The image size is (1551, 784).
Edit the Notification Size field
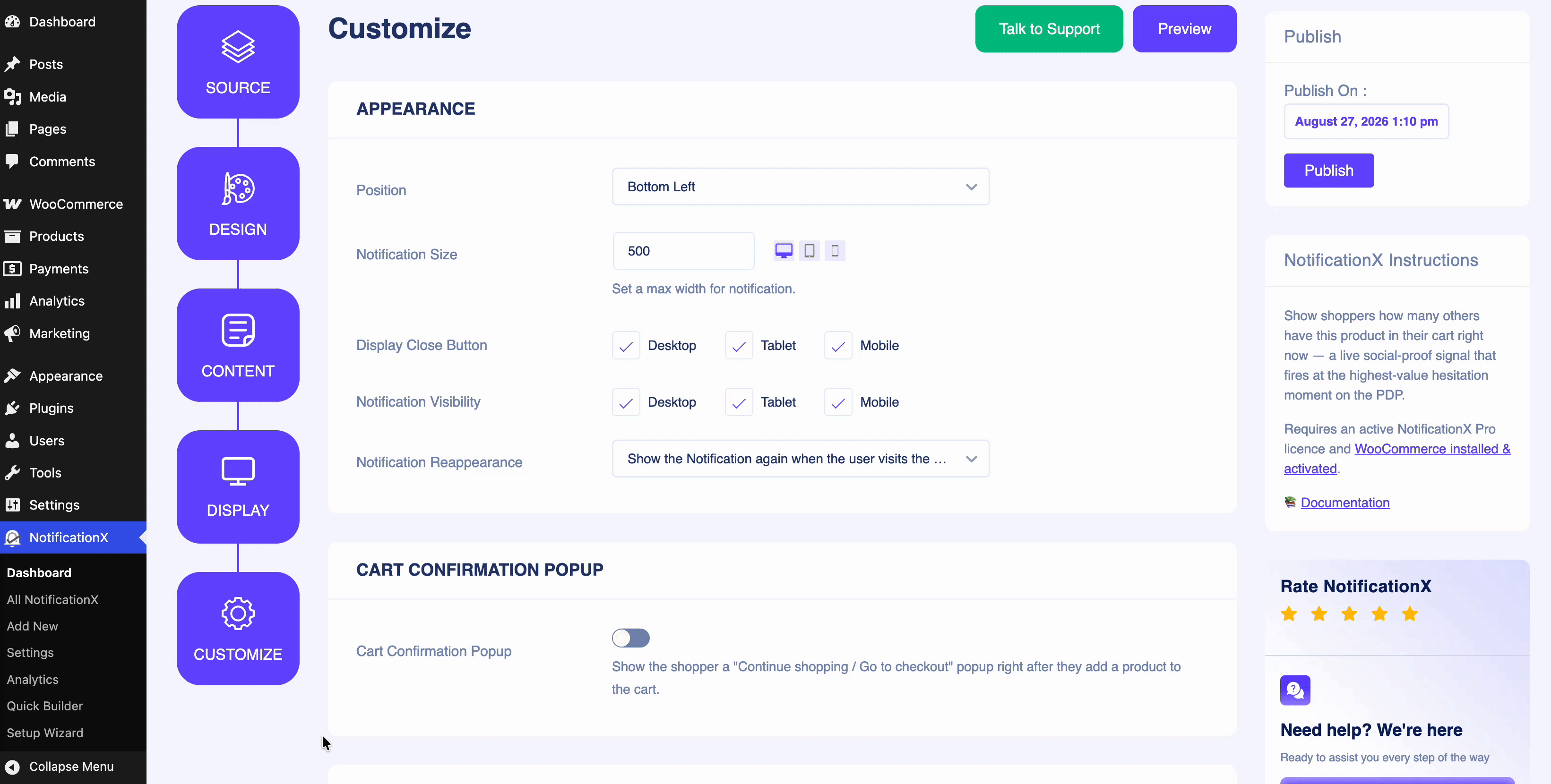(683, 251)
